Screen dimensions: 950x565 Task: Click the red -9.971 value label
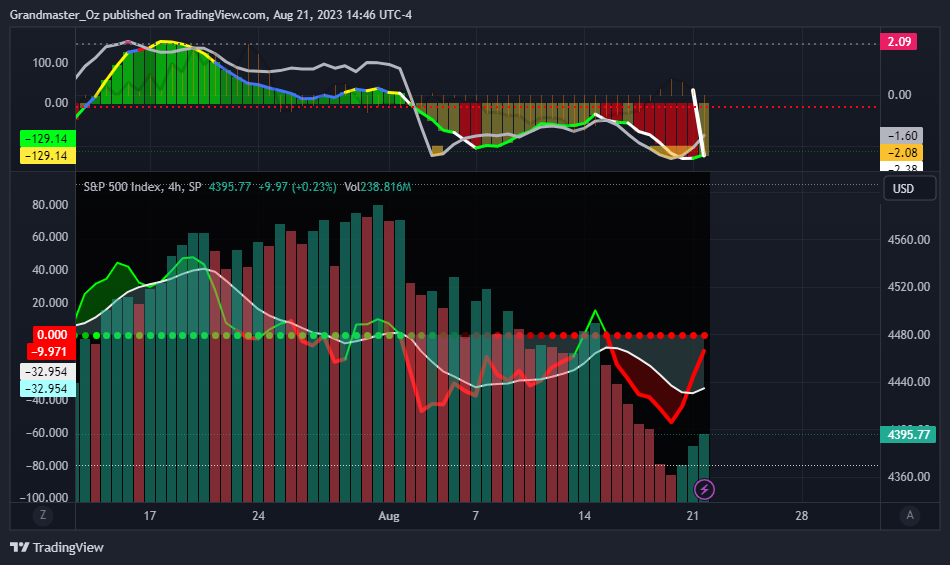point(51,352)
